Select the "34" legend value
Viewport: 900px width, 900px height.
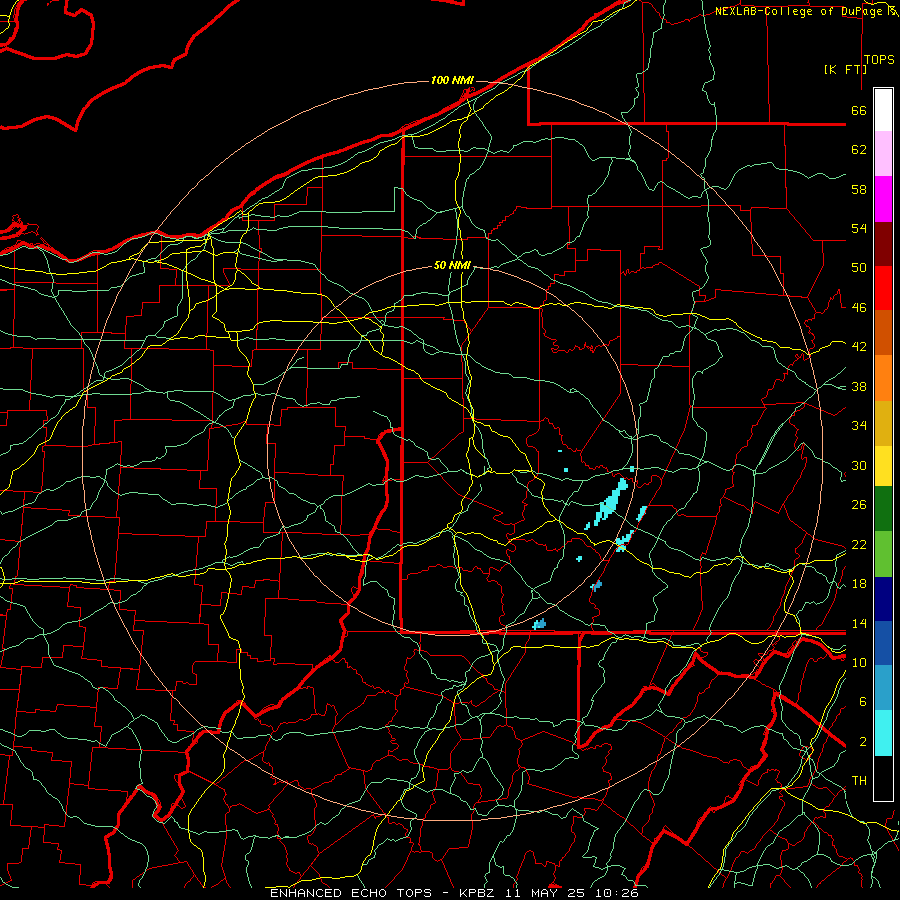tap(859, 426)
